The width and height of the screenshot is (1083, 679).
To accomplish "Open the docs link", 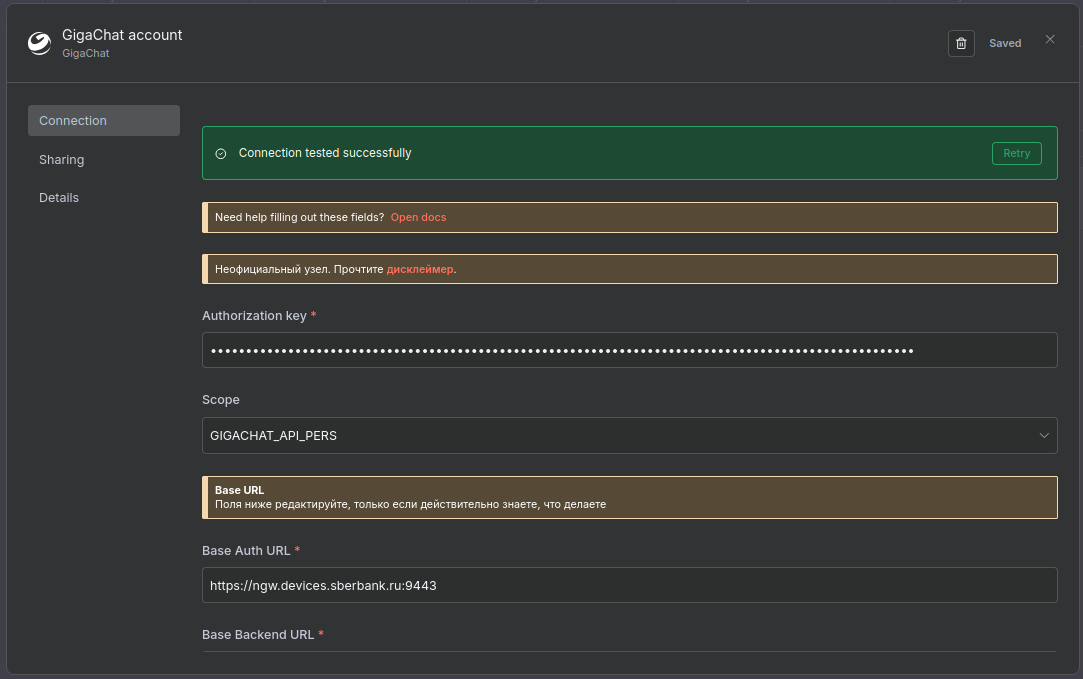I will pyautogui.click(x=419, y=218).
